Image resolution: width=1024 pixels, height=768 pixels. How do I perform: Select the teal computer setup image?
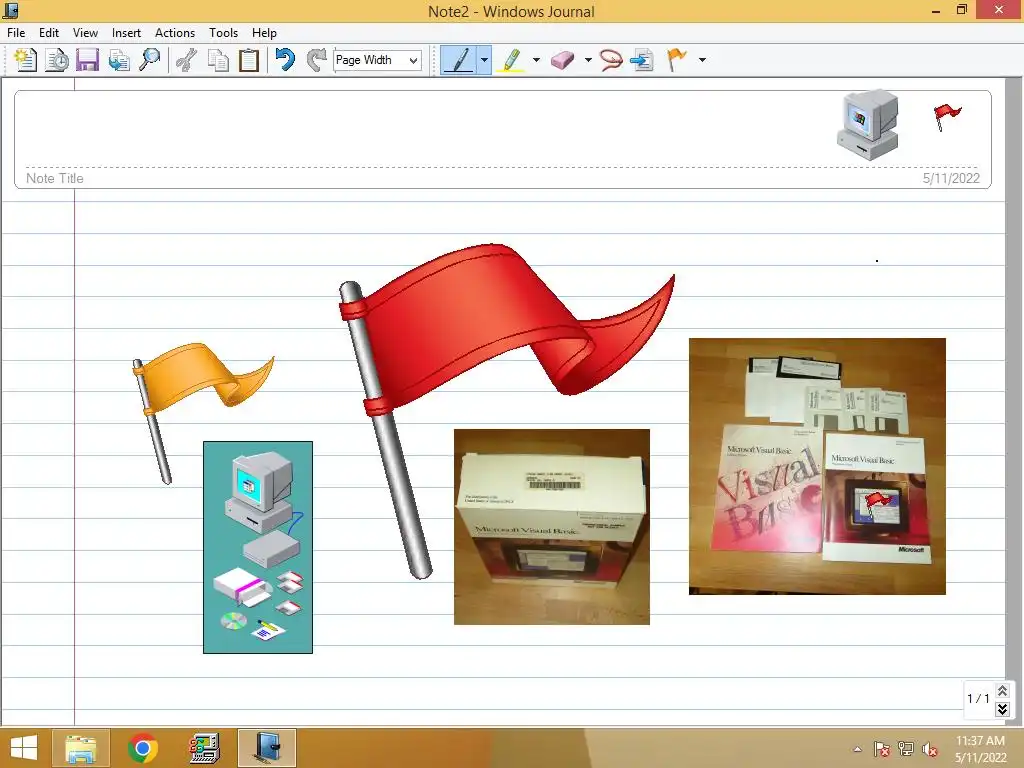coord(258,547)
